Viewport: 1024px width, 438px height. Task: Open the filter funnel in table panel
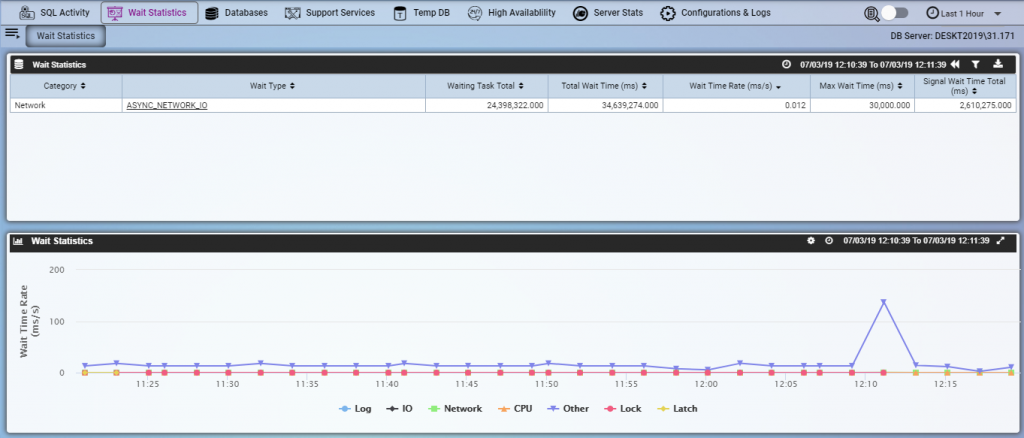coord(975,65)
